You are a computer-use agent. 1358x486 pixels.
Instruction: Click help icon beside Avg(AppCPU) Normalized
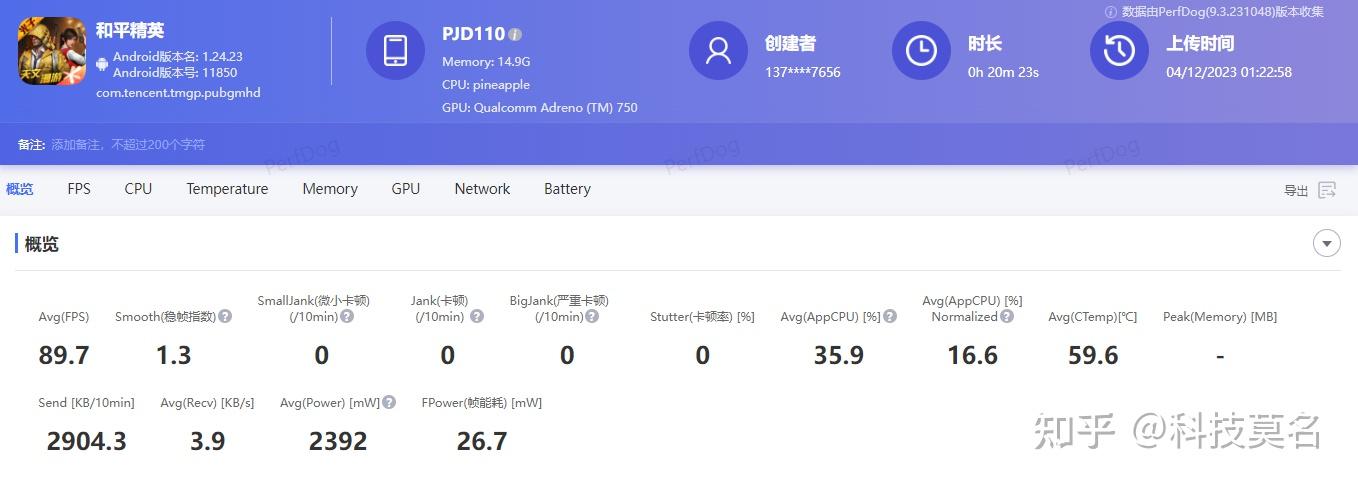click(x=1007, y=316)
